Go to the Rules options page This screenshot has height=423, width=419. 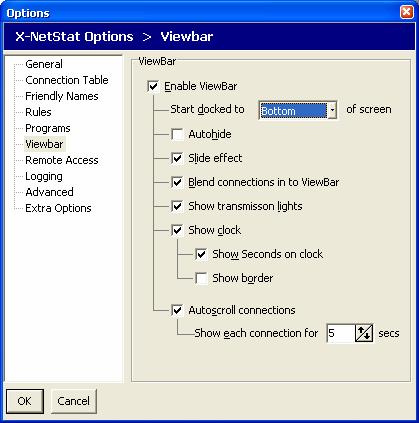pos(38,112)
